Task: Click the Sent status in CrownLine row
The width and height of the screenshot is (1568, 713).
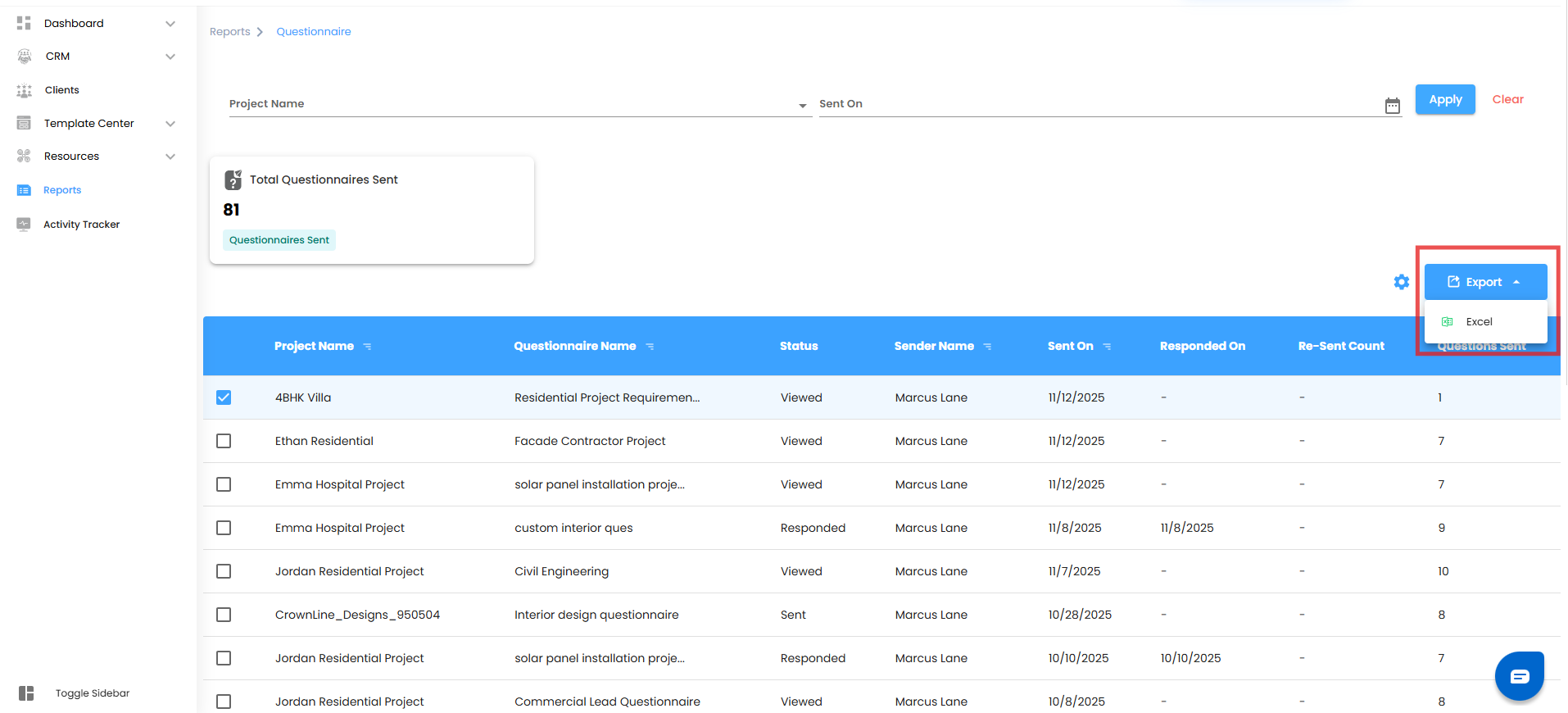Action: tap(793, 615)
